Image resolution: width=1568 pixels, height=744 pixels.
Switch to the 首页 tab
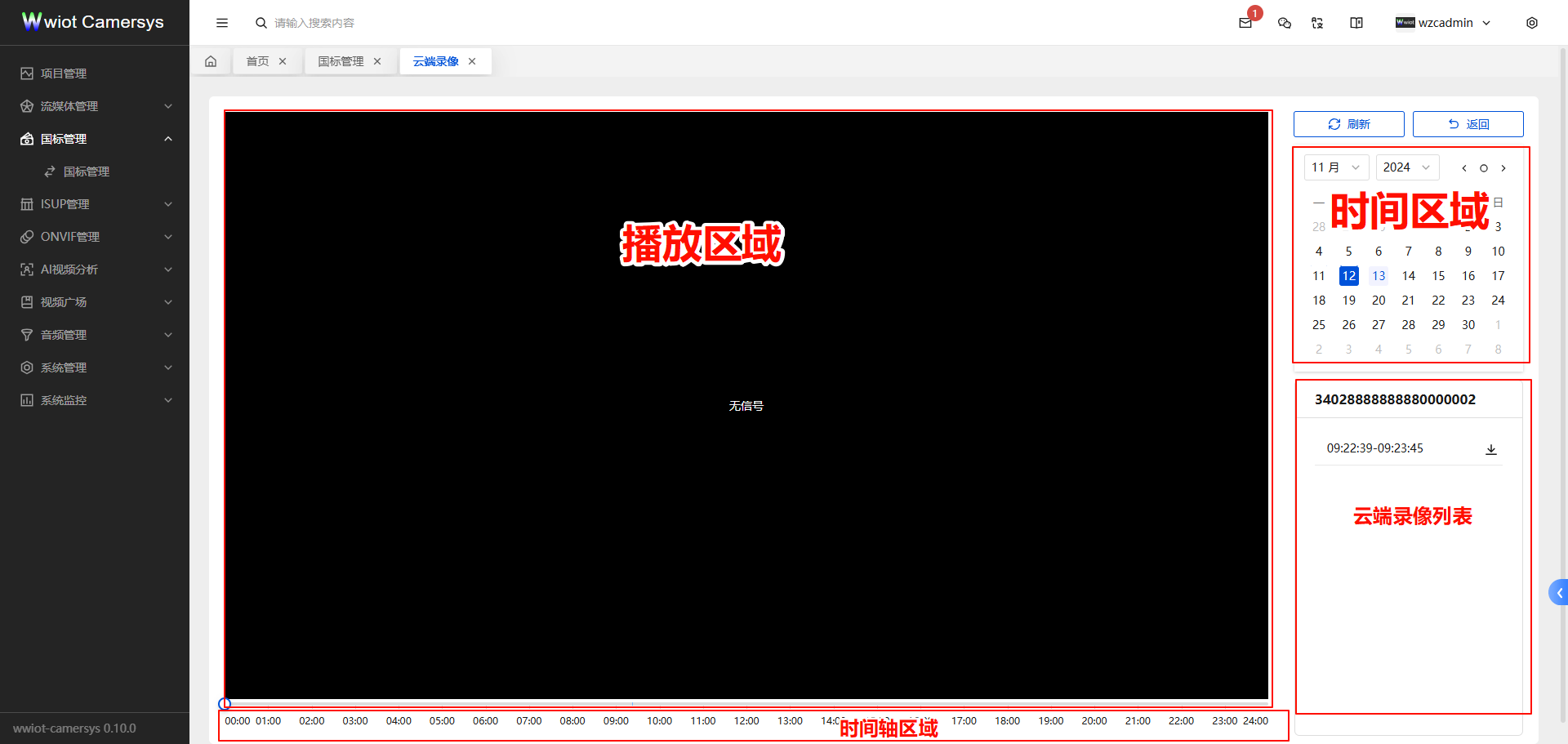click(257, 60)
